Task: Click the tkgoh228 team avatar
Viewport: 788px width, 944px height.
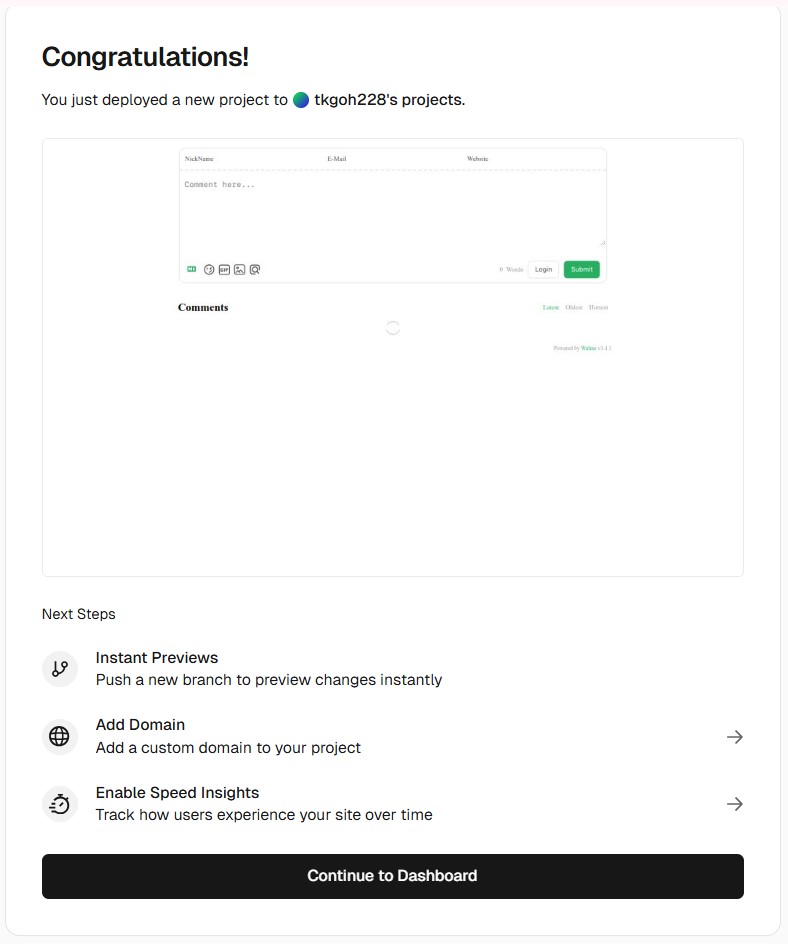Action: (x=301, y=100)
